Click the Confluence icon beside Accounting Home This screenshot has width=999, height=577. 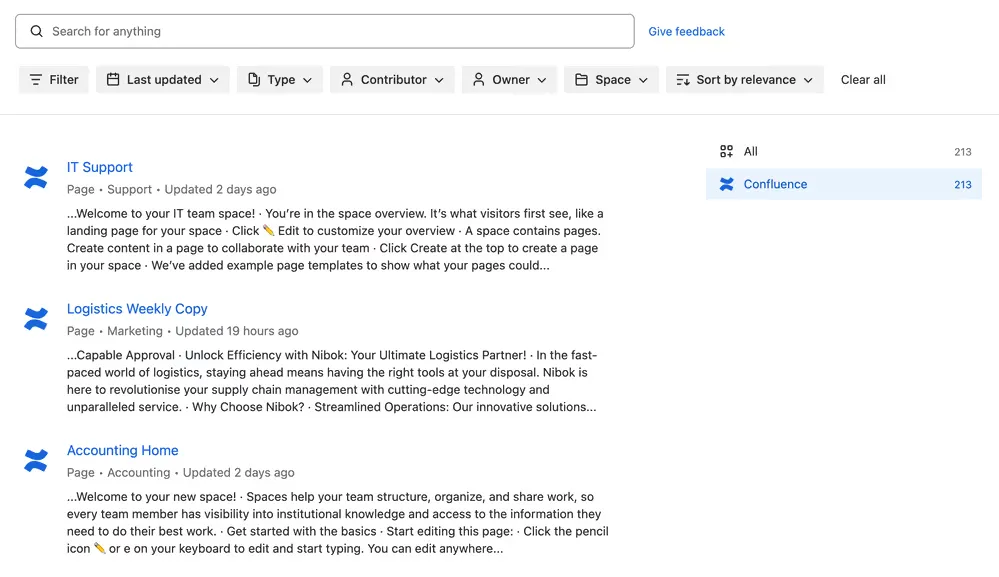pos(36,460)
